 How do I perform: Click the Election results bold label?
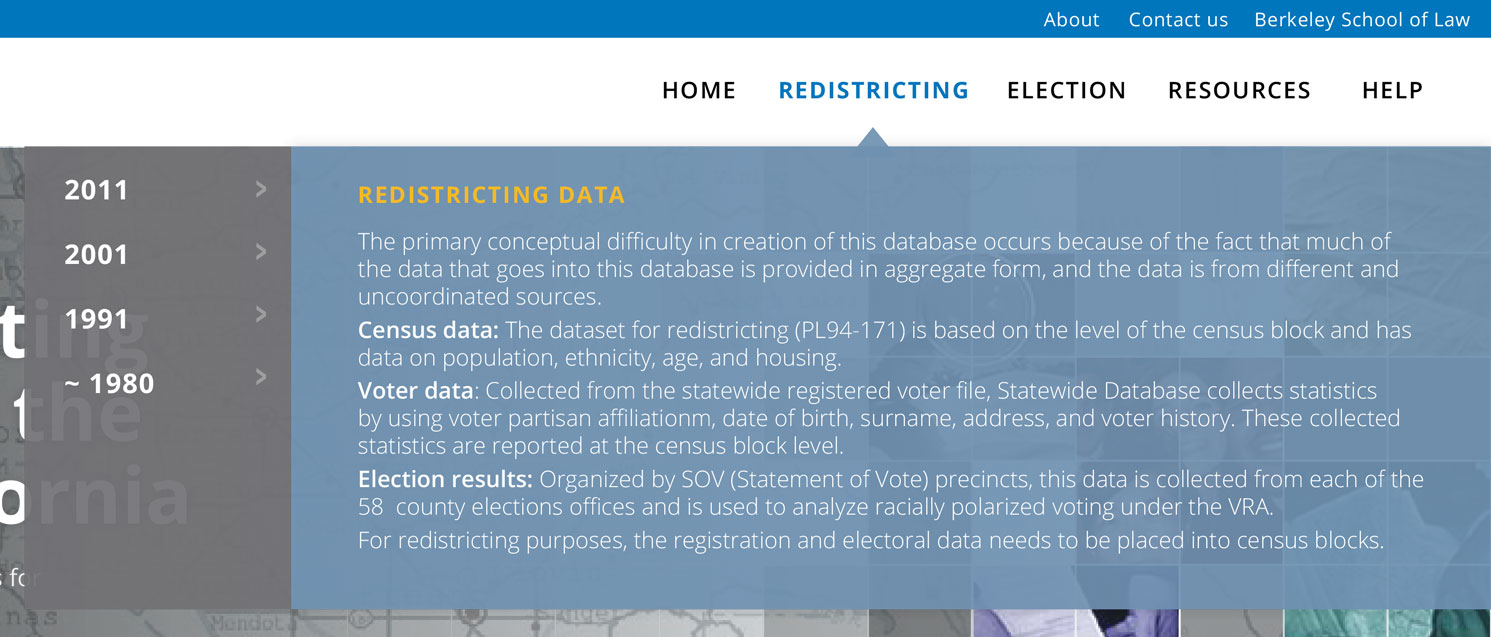pos(445,480)
